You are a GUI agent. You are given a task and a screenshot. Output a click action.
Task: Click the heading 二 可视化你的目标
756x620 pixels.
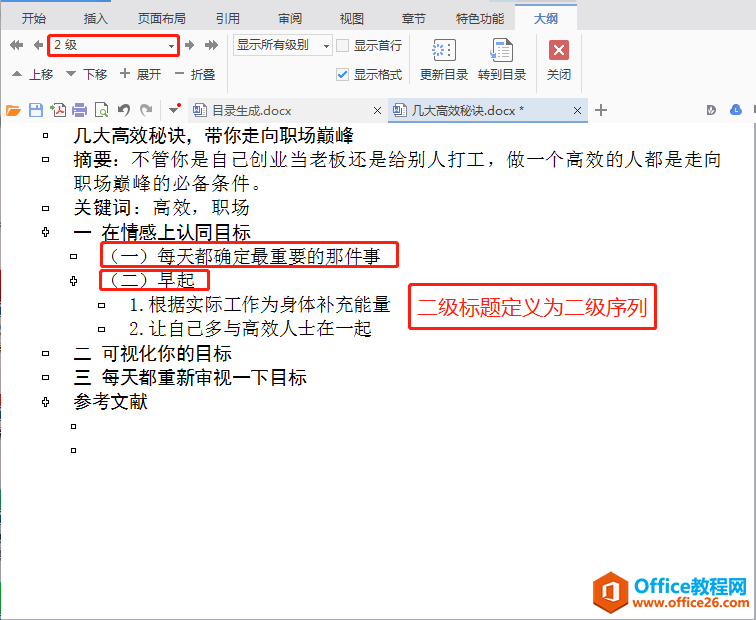[x=152, y=353]
